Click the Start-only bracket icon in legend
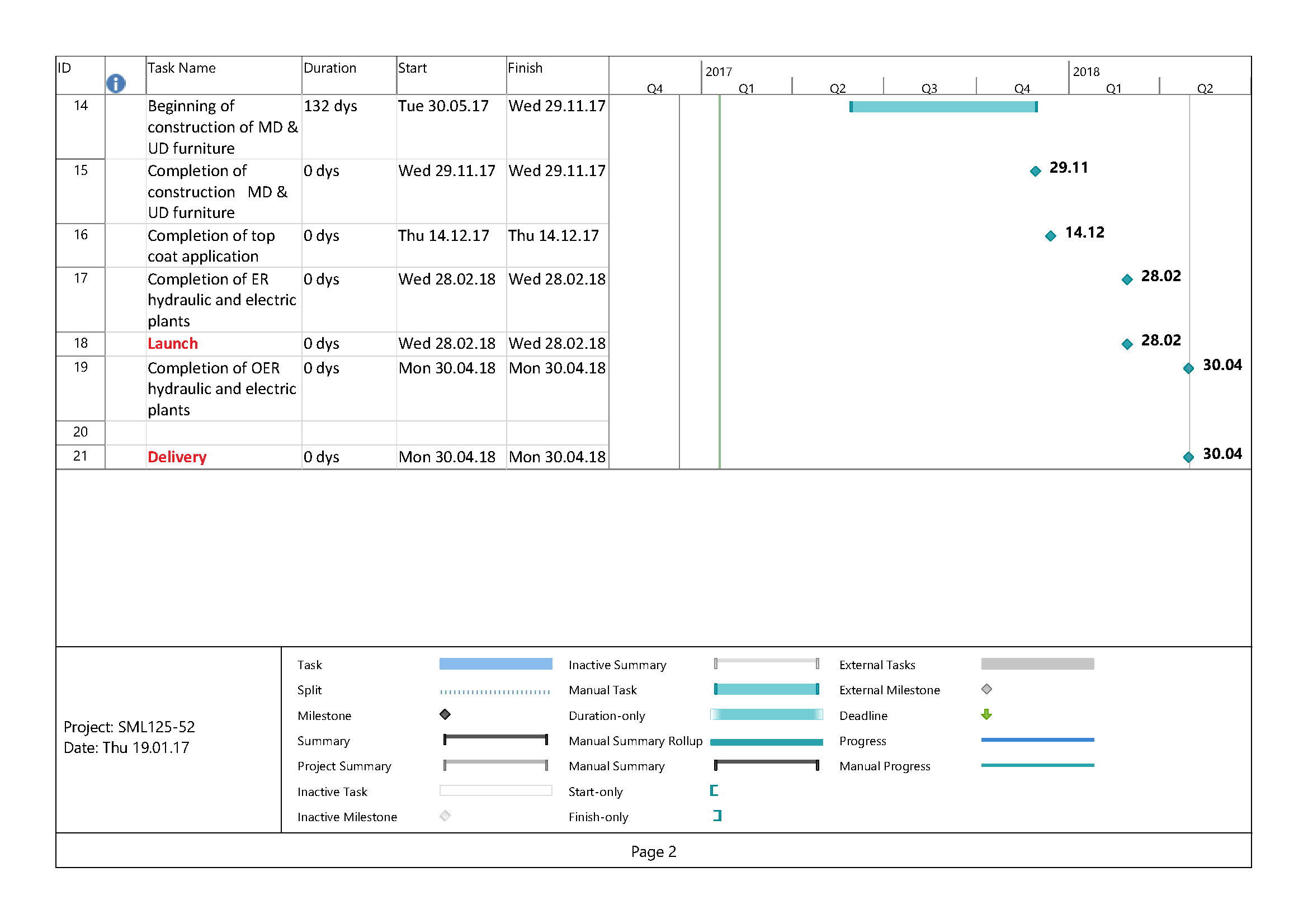This screenshot has height=924, width=1308. 714,790
